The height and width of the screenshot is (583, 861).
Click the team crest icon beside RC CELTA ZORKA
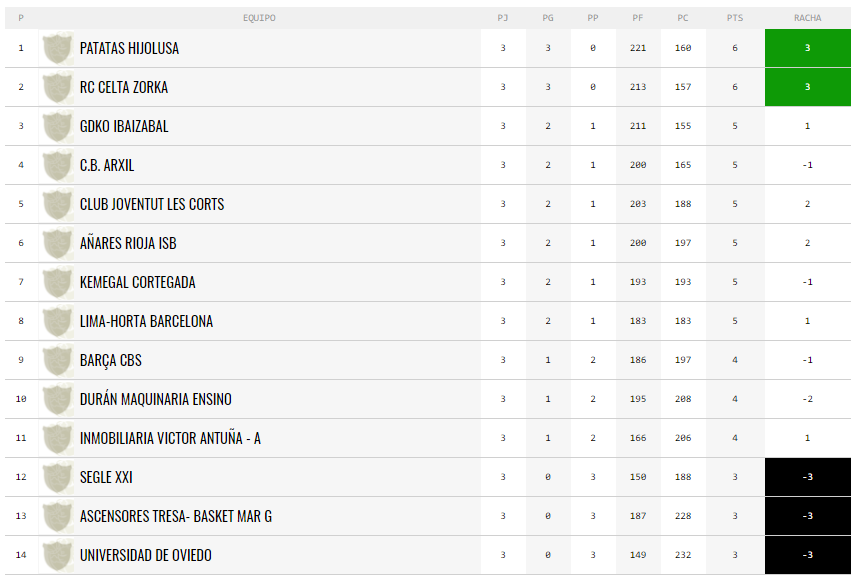(x=58, y=87)
